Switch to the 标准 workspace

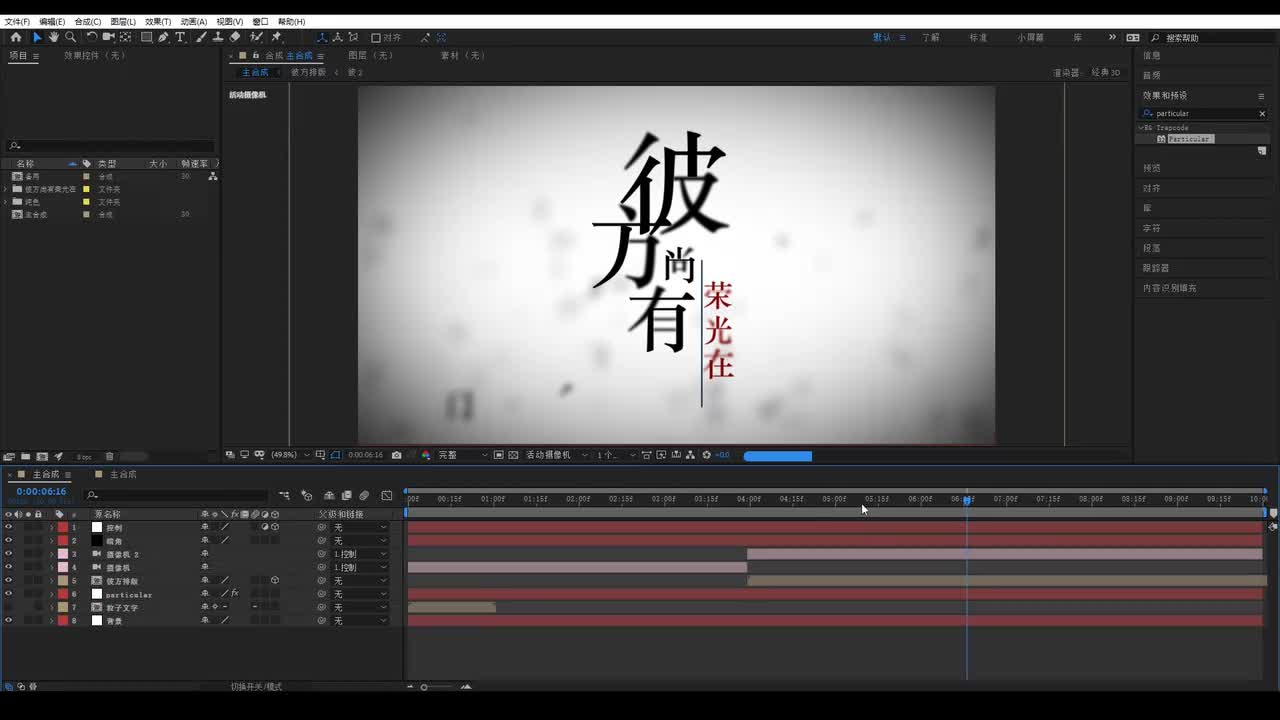point(978,37)
